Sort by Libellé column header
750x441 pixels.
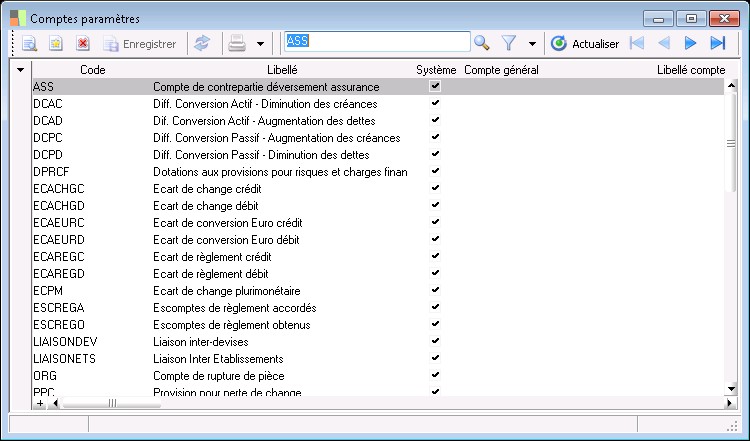[x=282, y=70]
